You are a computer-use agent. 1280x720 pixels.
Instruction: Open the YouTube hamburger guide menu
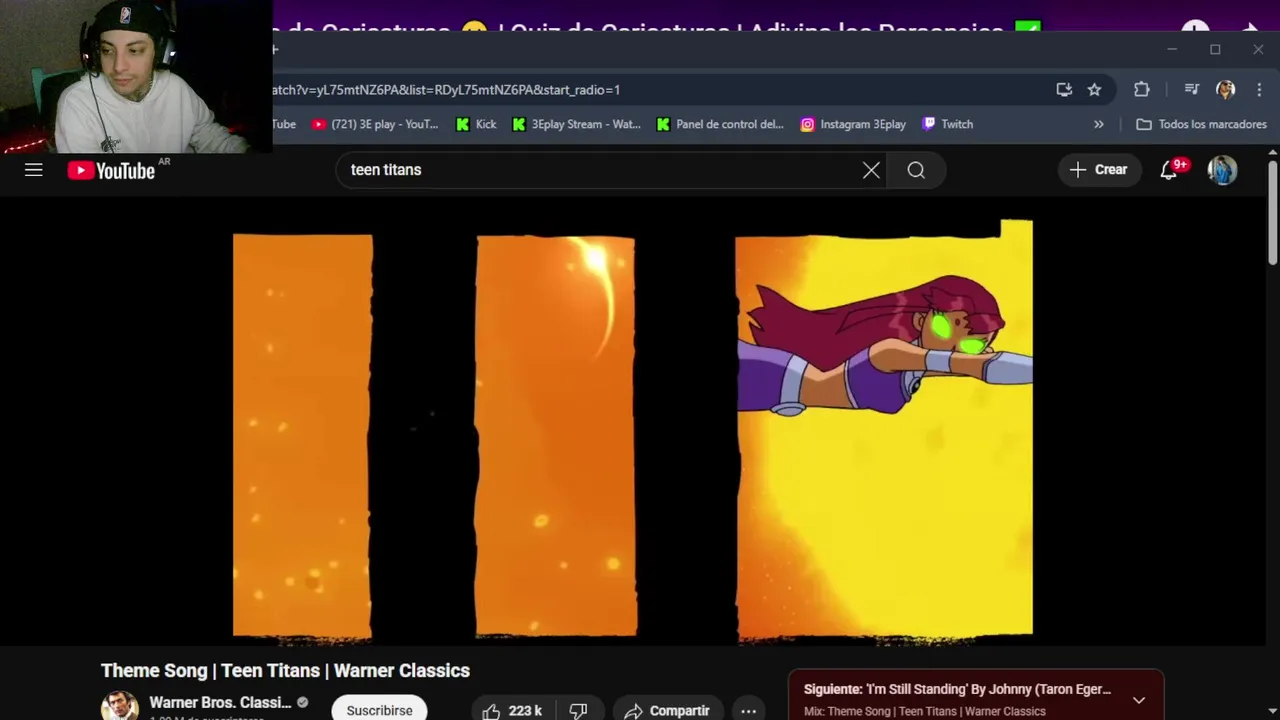coord(34,170)
